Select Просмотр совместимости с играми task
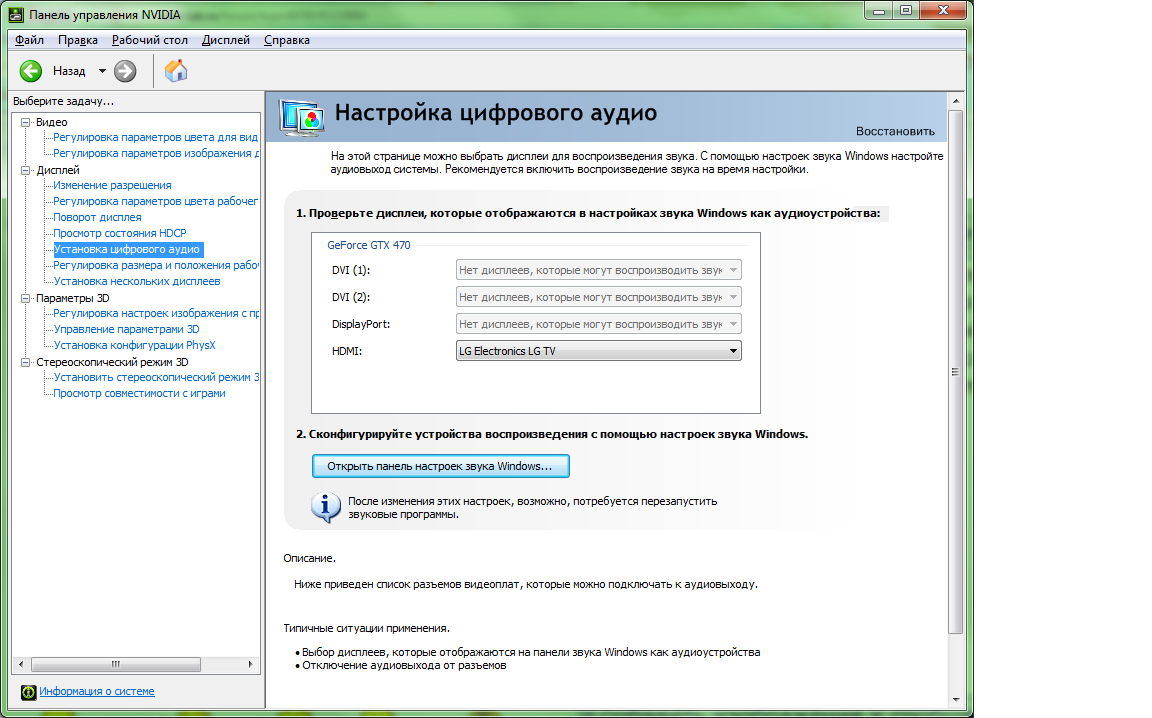This screenshot has height=718, width=1152. tap(140, 394)
